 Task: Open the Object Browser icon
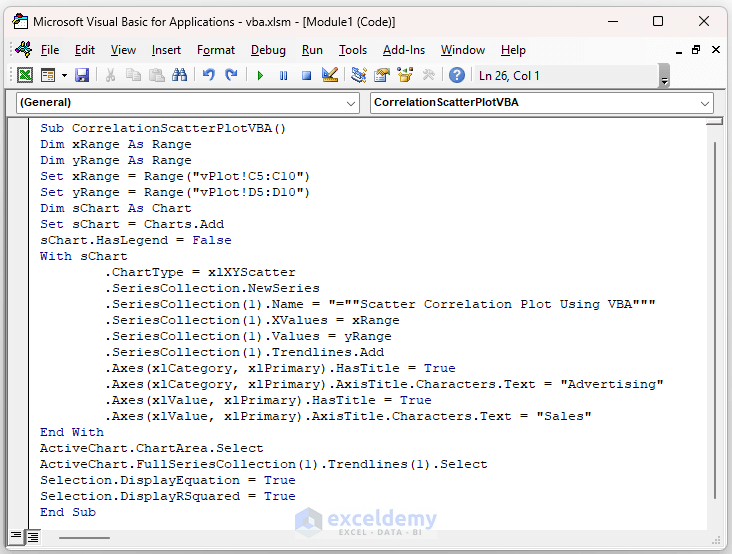tap(405, 75)
